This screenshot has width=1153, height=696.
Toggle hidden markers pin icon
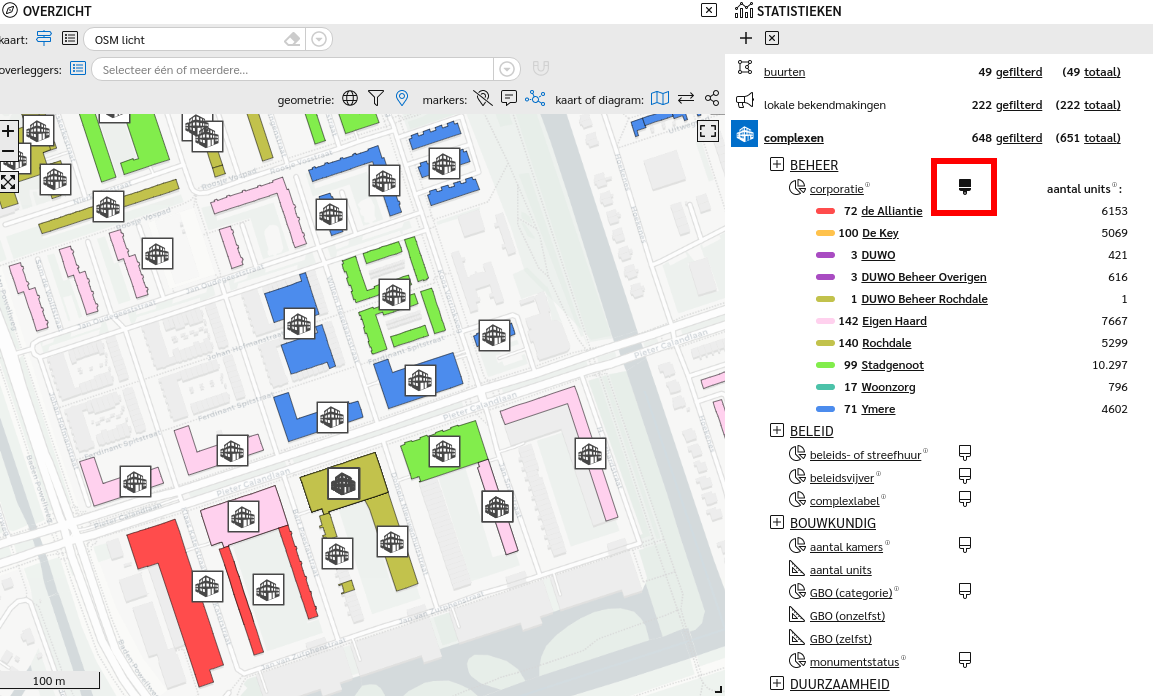(x=482, y=98)
